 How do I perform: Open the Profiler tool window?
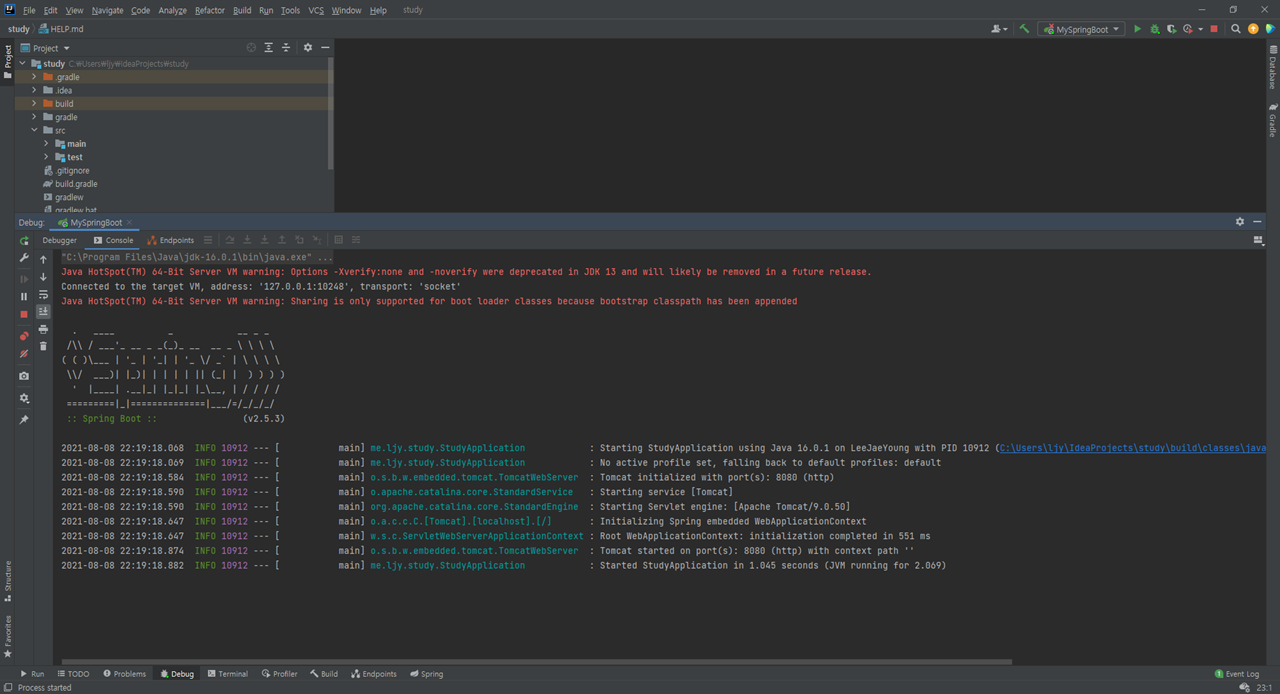tap(279, 674)
